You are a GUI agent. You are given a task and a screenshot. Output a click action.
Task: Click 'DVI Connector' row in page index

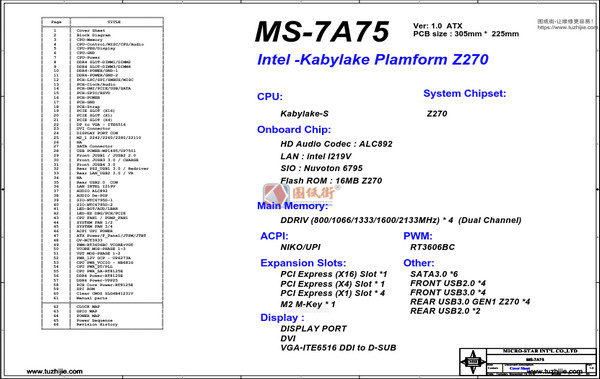93,129
